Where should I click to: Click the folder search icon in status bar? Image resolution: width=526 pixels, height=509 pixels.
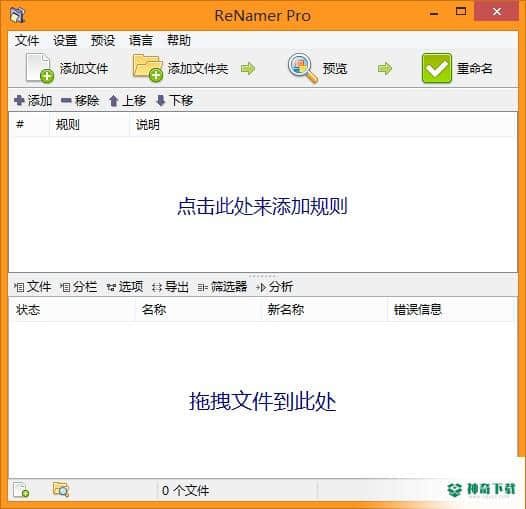[61, 490]
